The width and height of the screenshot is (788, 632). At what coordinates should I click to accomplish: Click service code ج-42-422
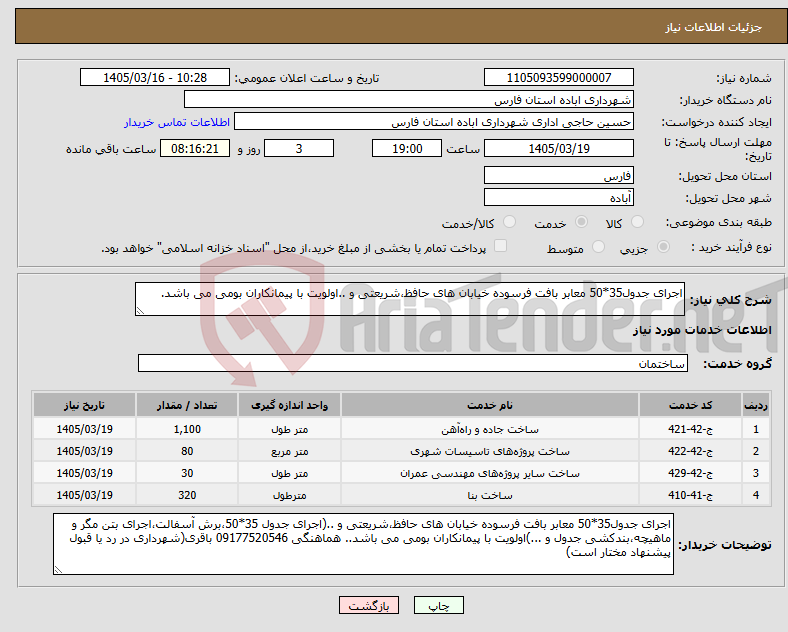tap(691, 451)
